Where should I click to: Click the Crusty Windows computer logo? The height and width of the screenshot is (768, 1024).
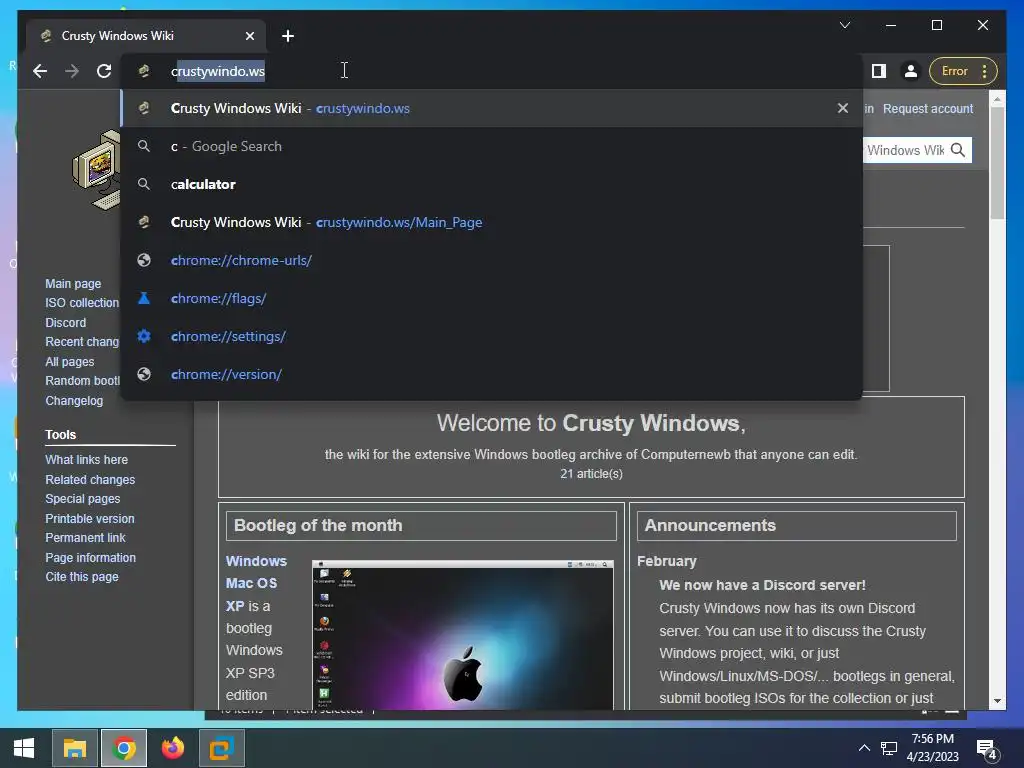pyautogui.click(x=97, y=170)
